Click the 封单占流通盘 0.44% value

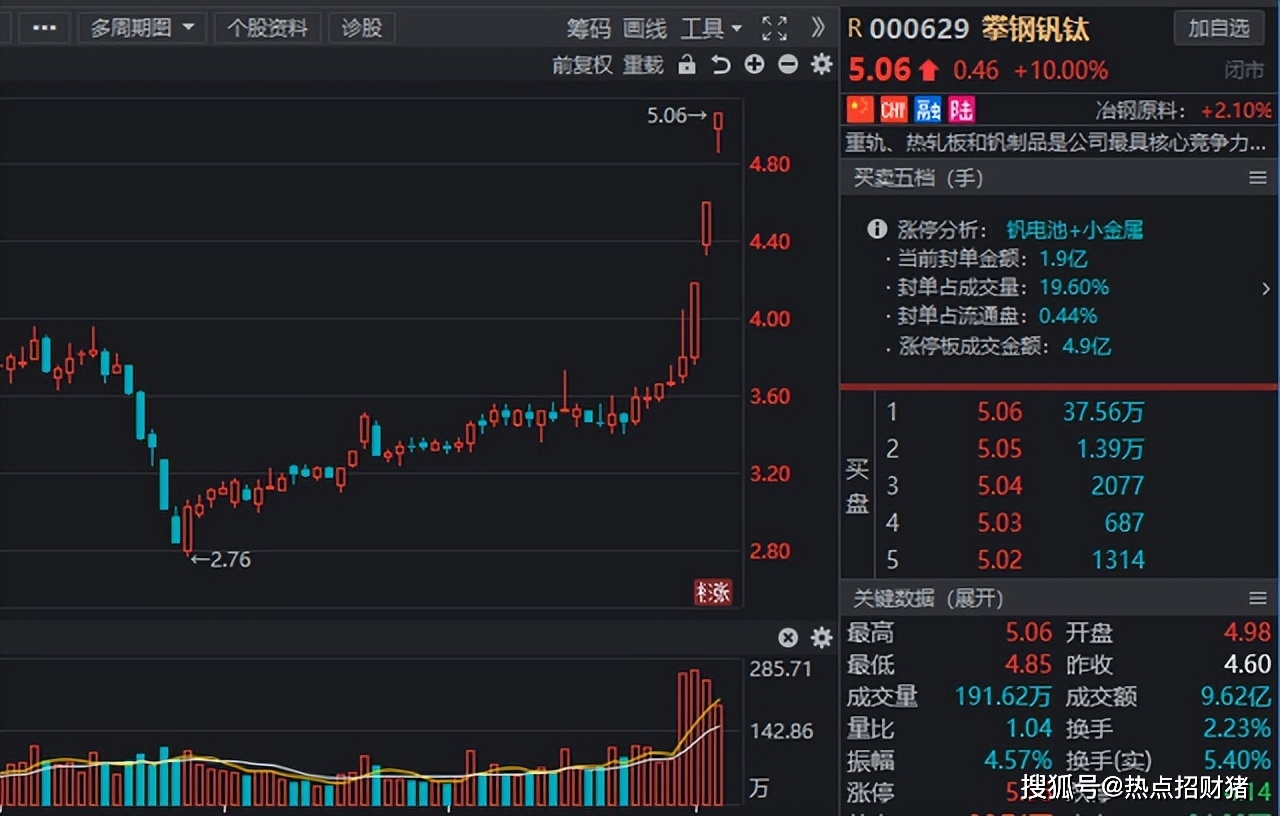1067,317
